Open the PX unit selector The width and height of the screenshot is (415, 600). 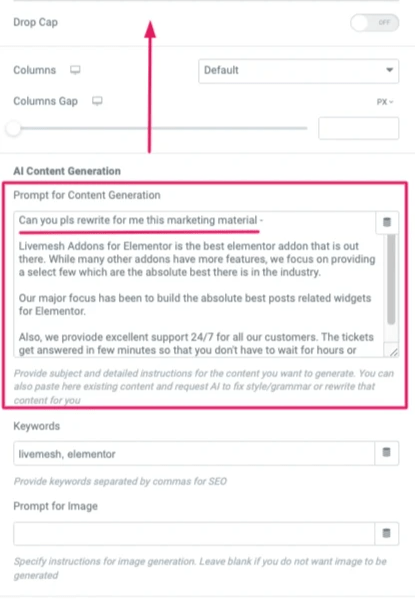click(x=385, y=102)
